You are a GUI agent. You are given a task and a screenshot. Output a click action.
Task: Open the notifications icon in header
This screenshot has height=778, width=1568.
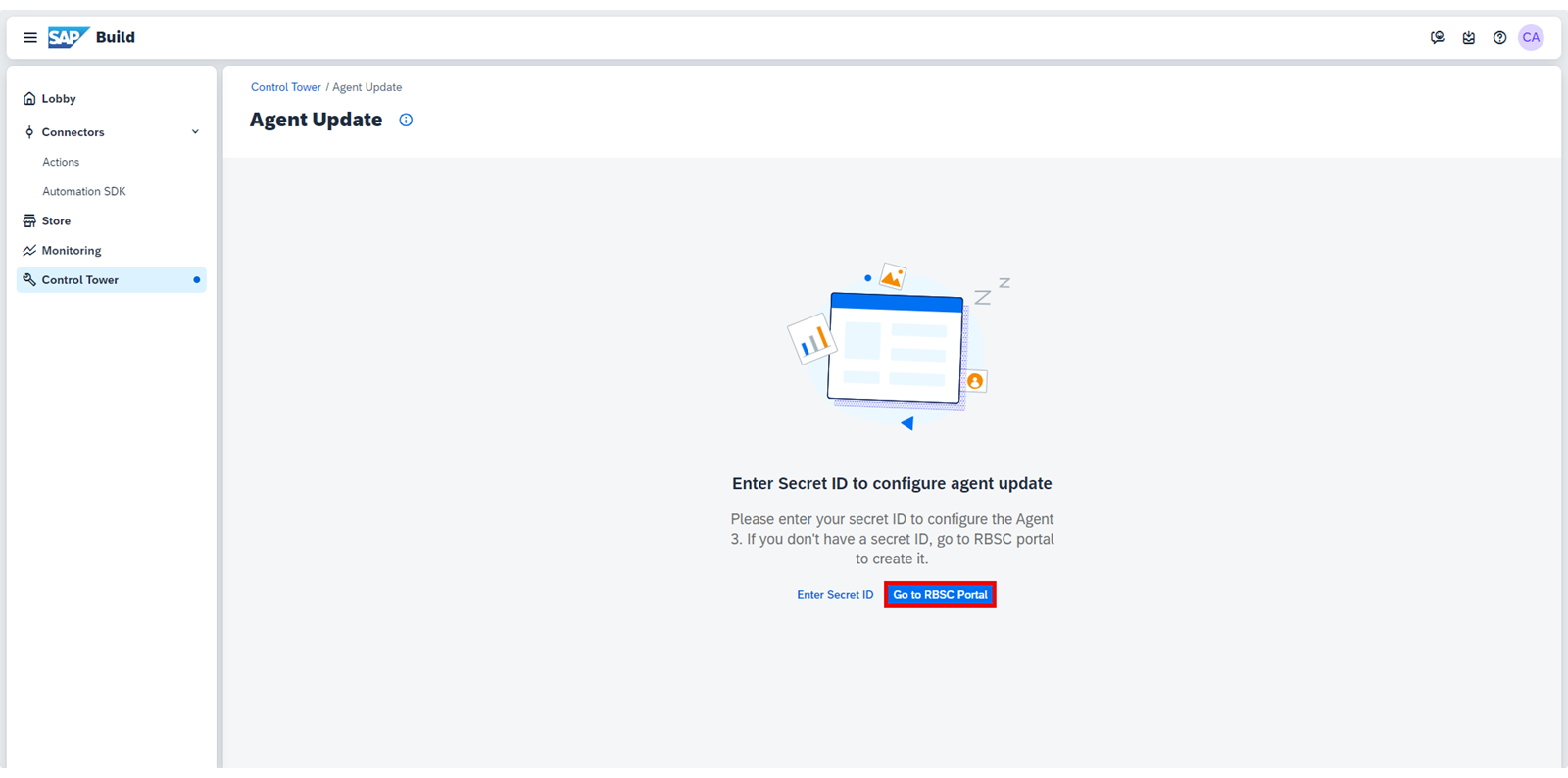pyautogui.click(x=1469, y=37)
